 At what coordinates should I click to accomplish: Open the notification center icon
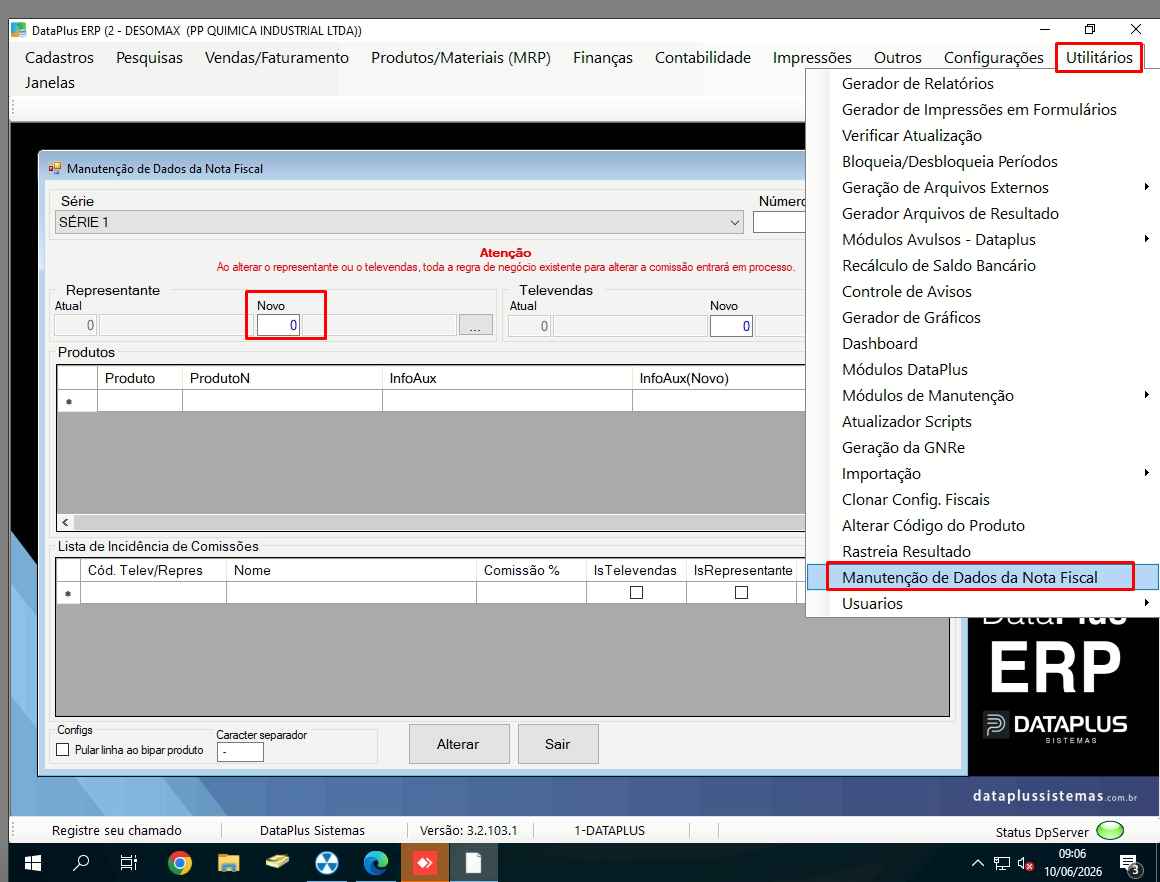(1130, 863)
